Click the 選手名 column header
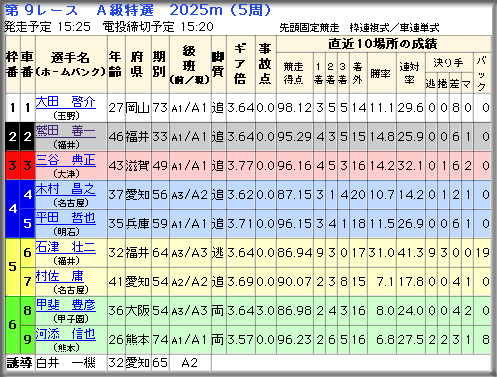The image size is (497, 377). [71, 65]
